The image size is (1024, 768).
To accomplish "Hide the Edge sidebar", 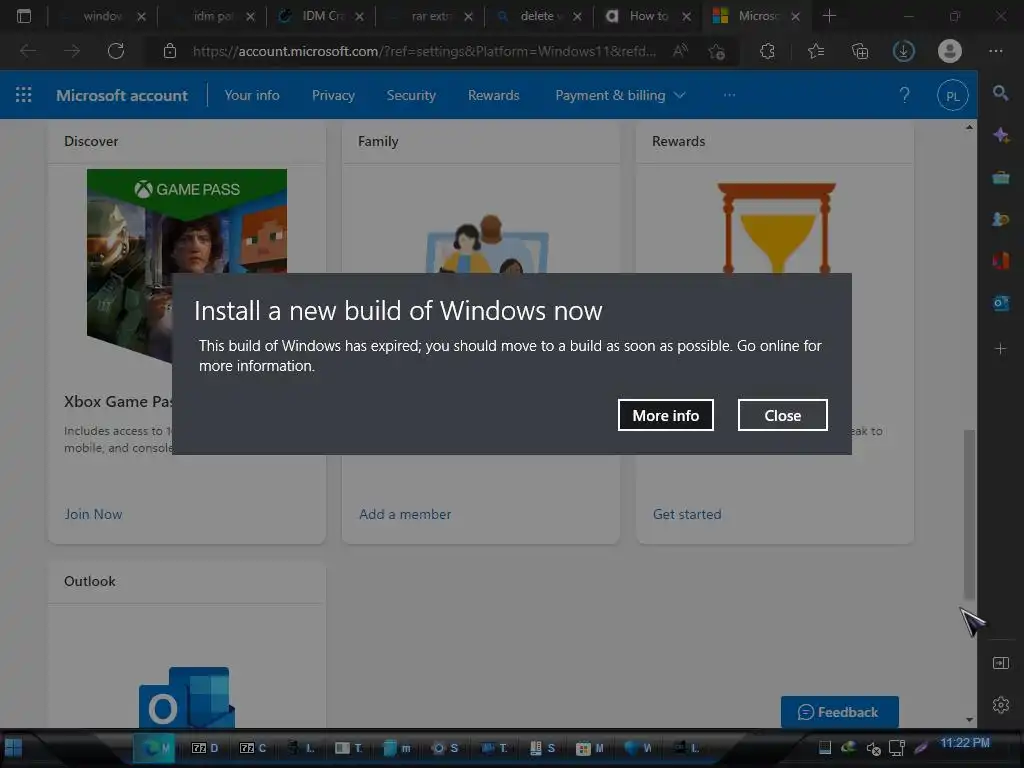I will 1000,663.
